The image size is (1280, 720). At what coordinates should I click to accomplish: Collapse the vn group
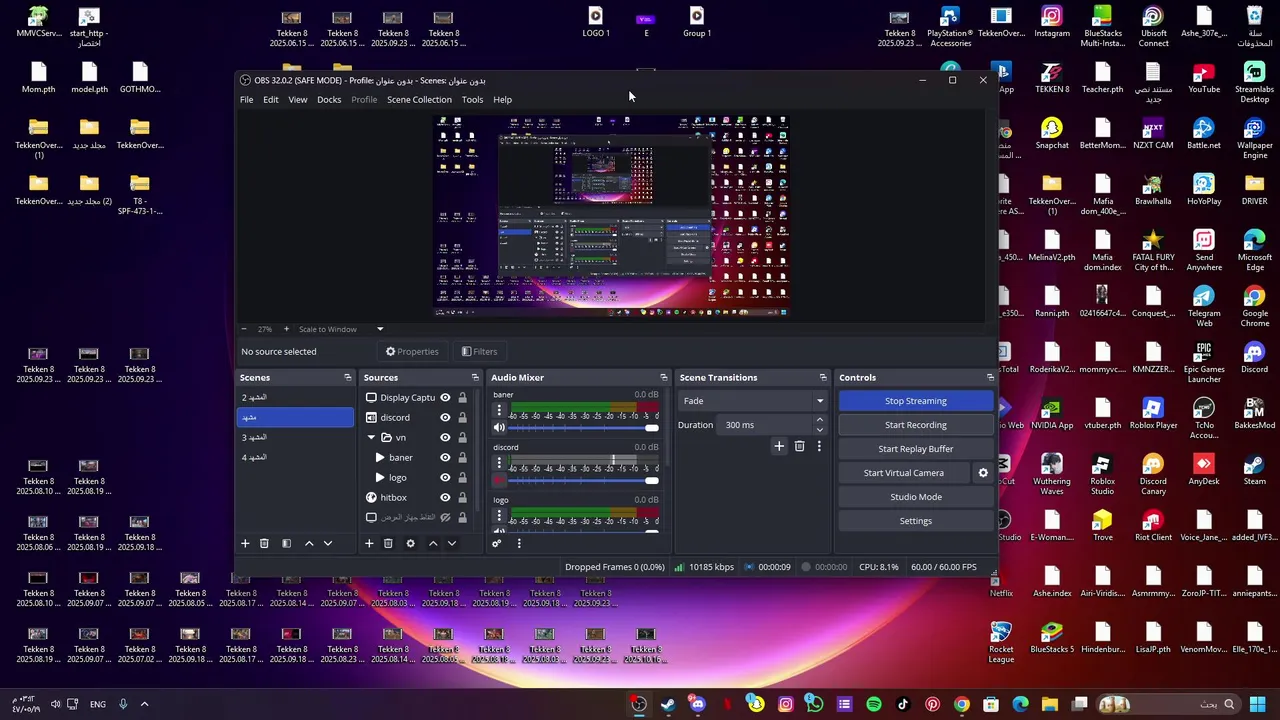(x=371, y=437)
